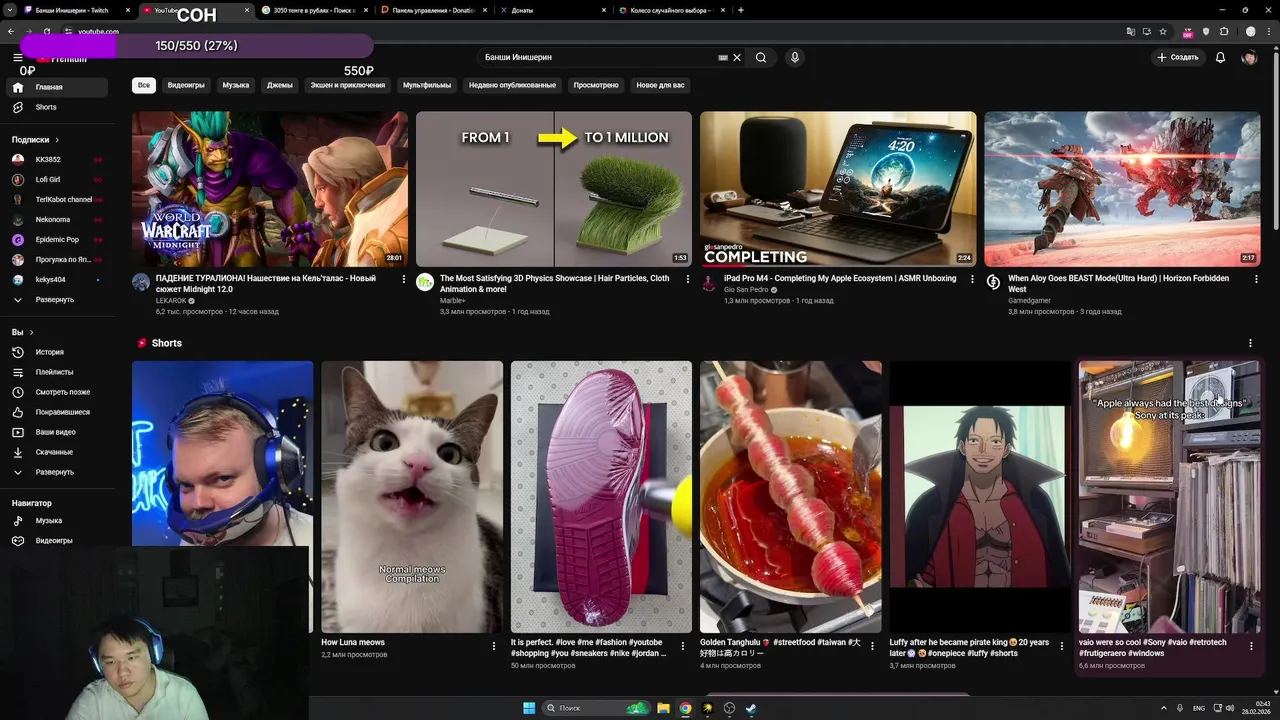
Task: Open Плейлисты in sidebar
Action: (x=58, y=372)
